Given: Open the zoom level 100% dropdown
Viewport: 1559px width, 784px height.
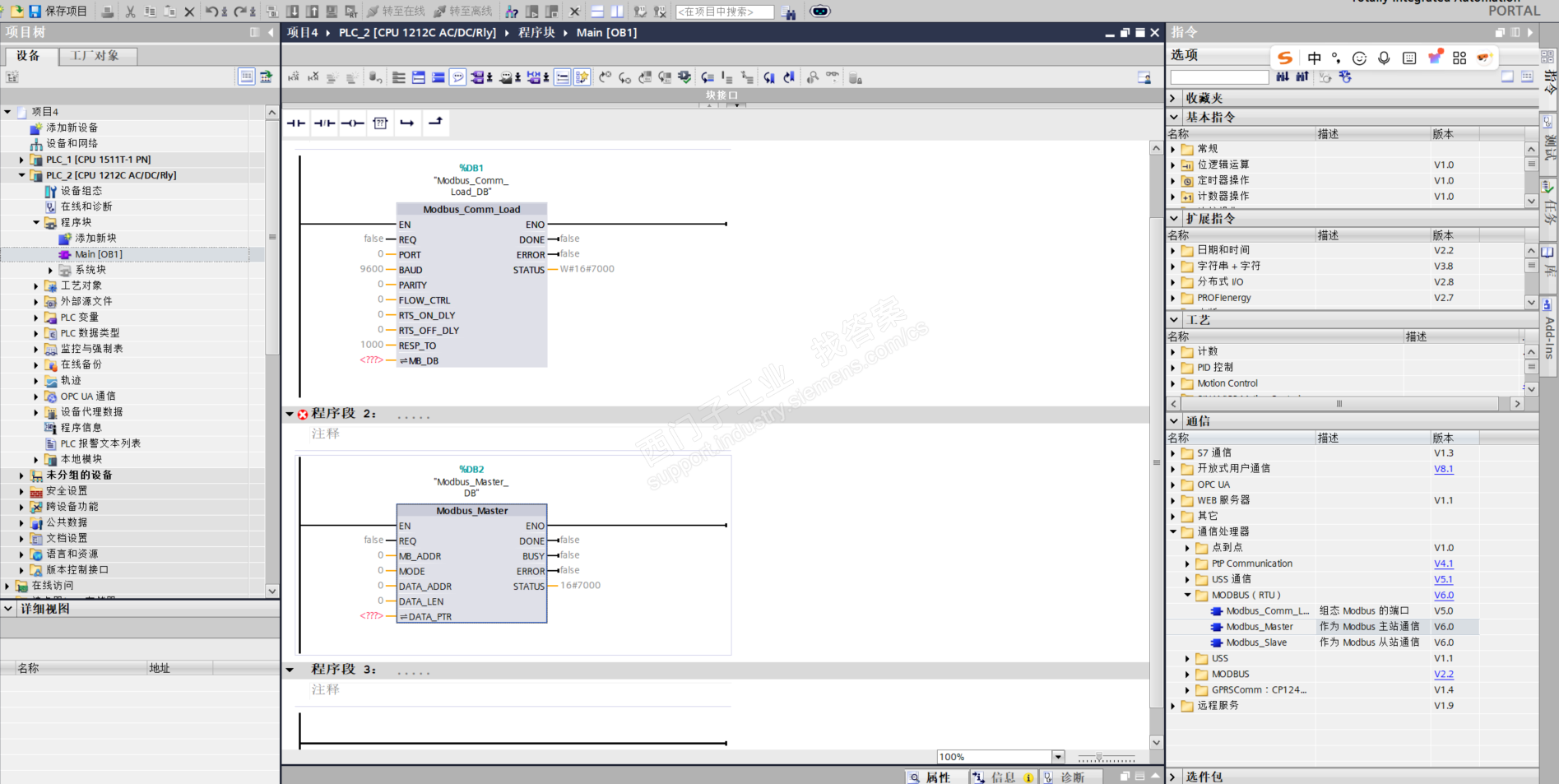Looking at the screenshot, I should (1058, 757).
